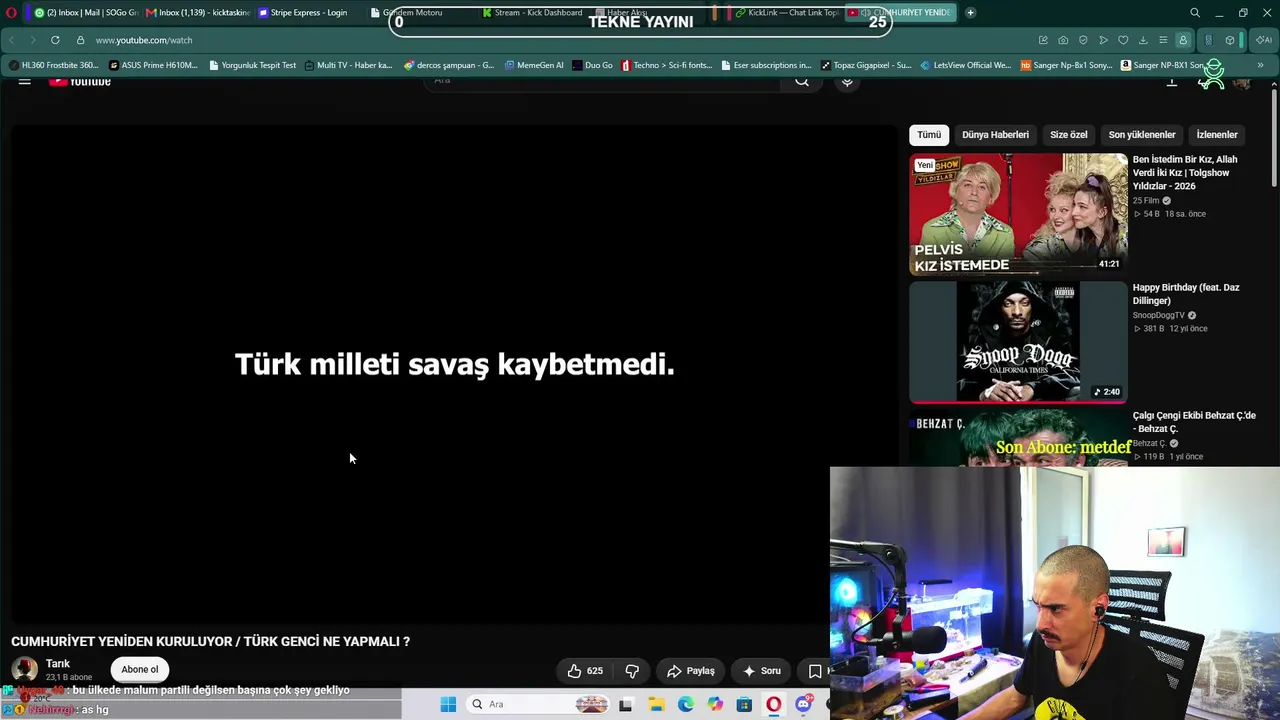Click the send flow arrow icon
1280x720 pixels.
1103,40
